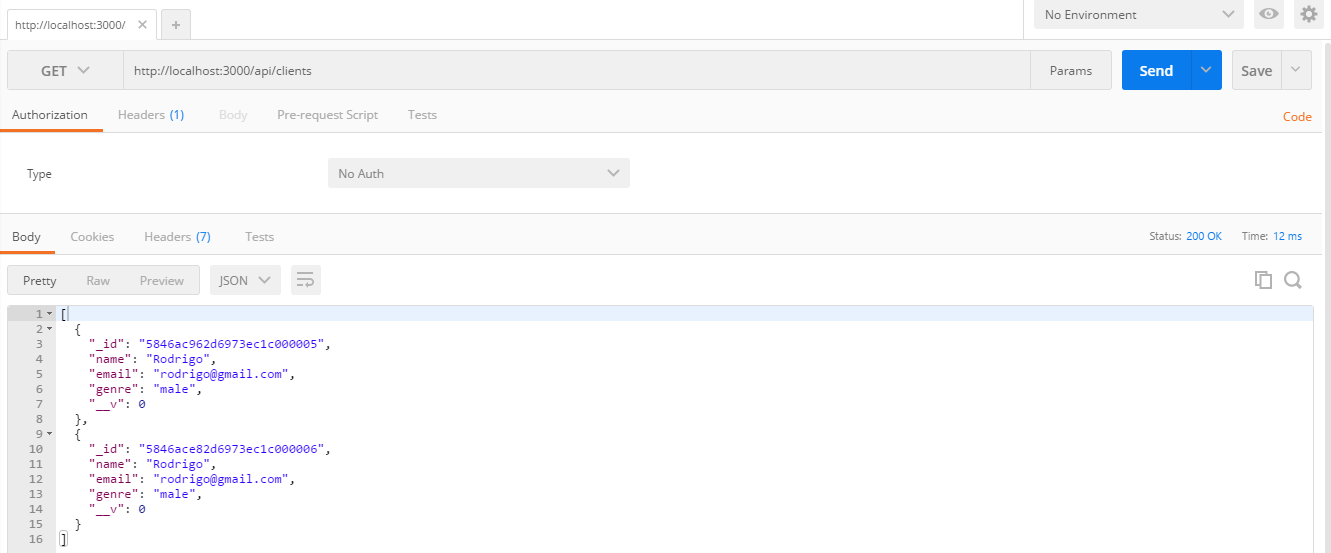
Task: Toggle line wrap icon next to JSON
Action: (x=306, y=280)
